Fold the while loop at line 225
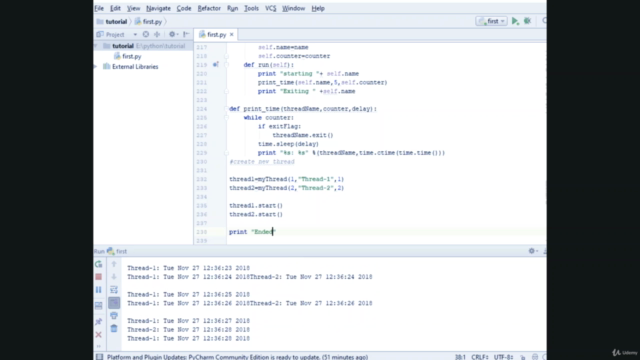Screen dimensions: 640x360 (227, 118)
